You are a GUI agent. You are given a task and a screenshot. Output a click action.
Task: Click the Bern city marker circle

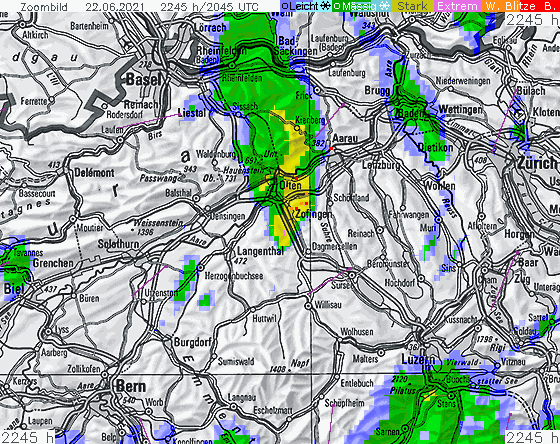pyautogui.click(x=106, y=375)
